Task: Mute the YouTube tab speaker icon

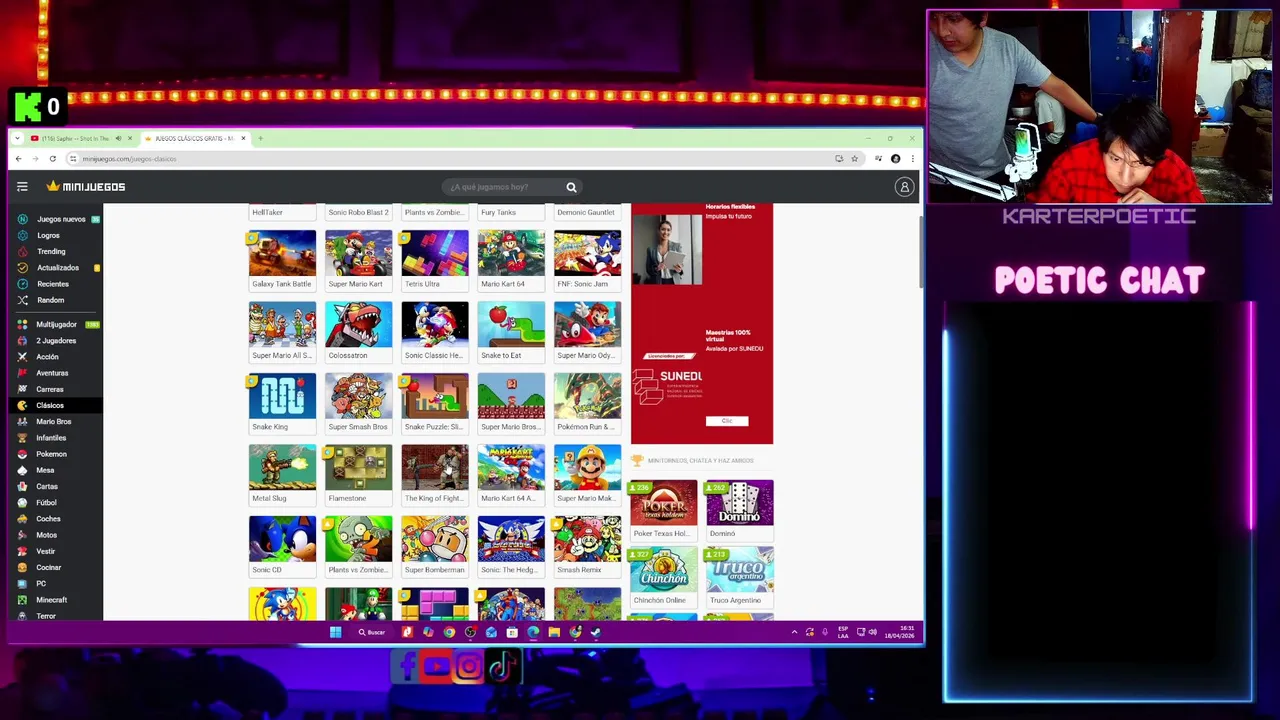Action: 118,138
